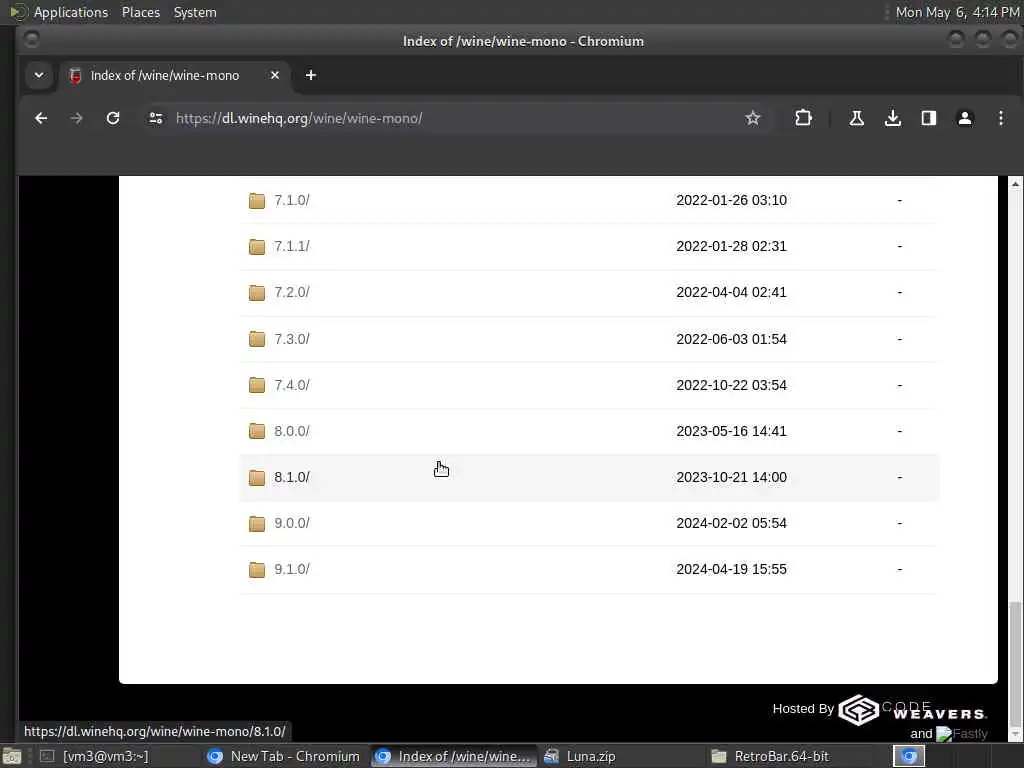This screenshot has height=768, width=1024.
Task: Click the forward navigation arrow
Action: point(76,118)
